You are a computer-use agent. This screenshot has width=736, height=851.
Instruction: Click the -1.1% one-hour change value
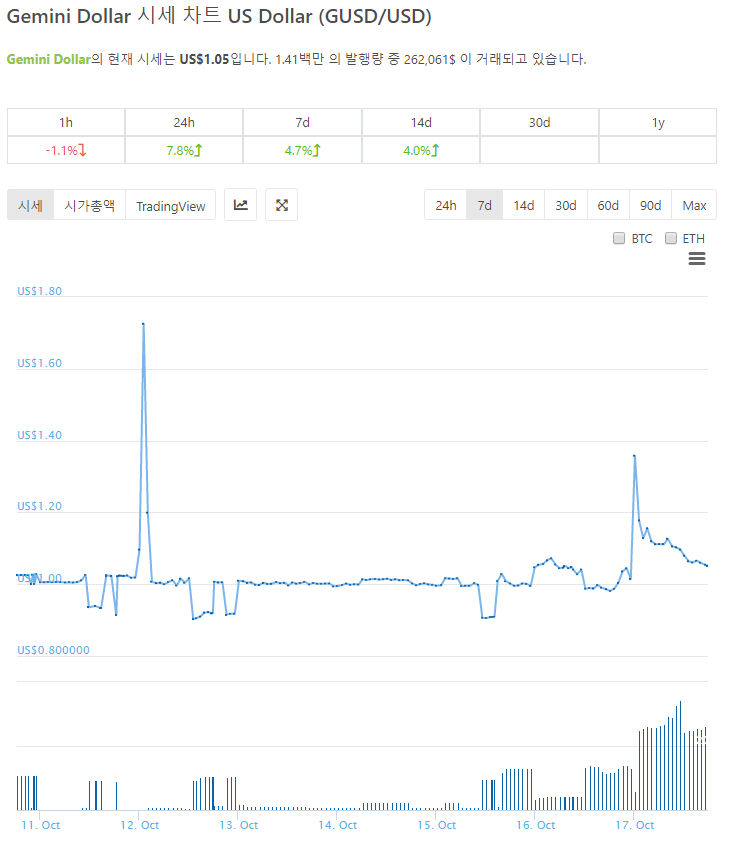(x=66, y=150)
